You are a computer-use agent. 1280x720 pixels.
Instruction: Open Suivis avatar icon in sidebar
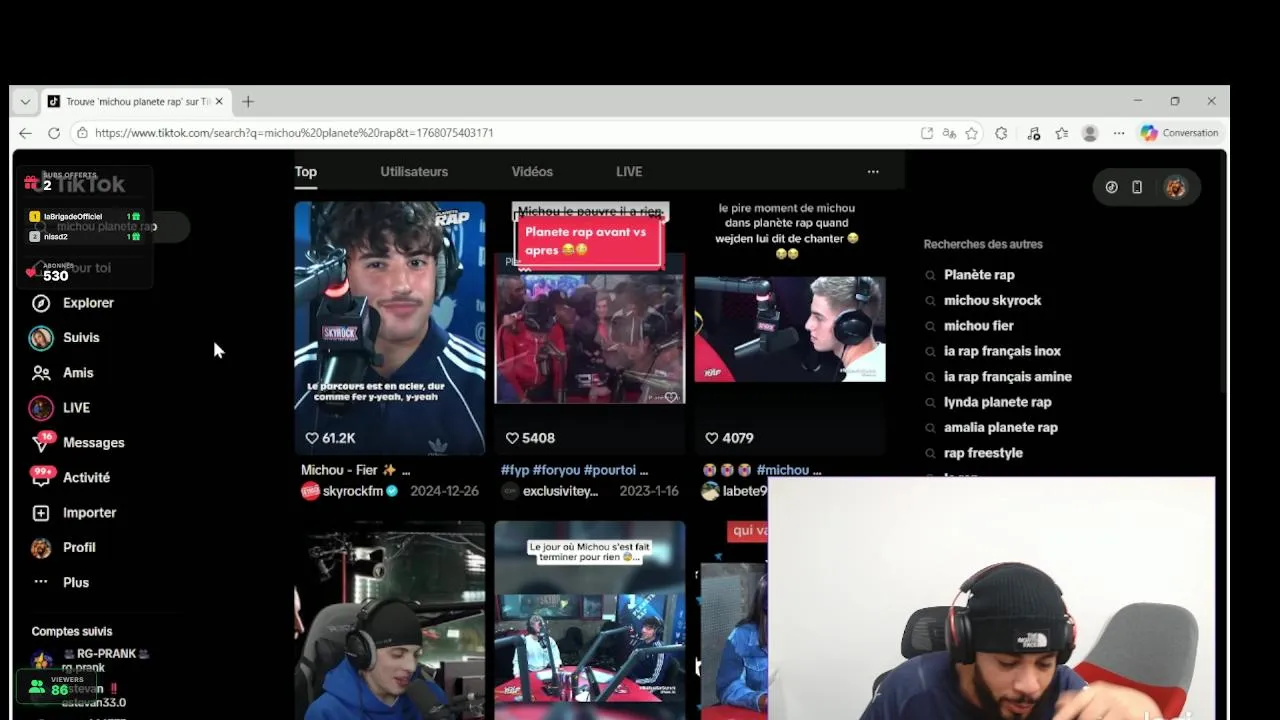[x=41, y=338]
